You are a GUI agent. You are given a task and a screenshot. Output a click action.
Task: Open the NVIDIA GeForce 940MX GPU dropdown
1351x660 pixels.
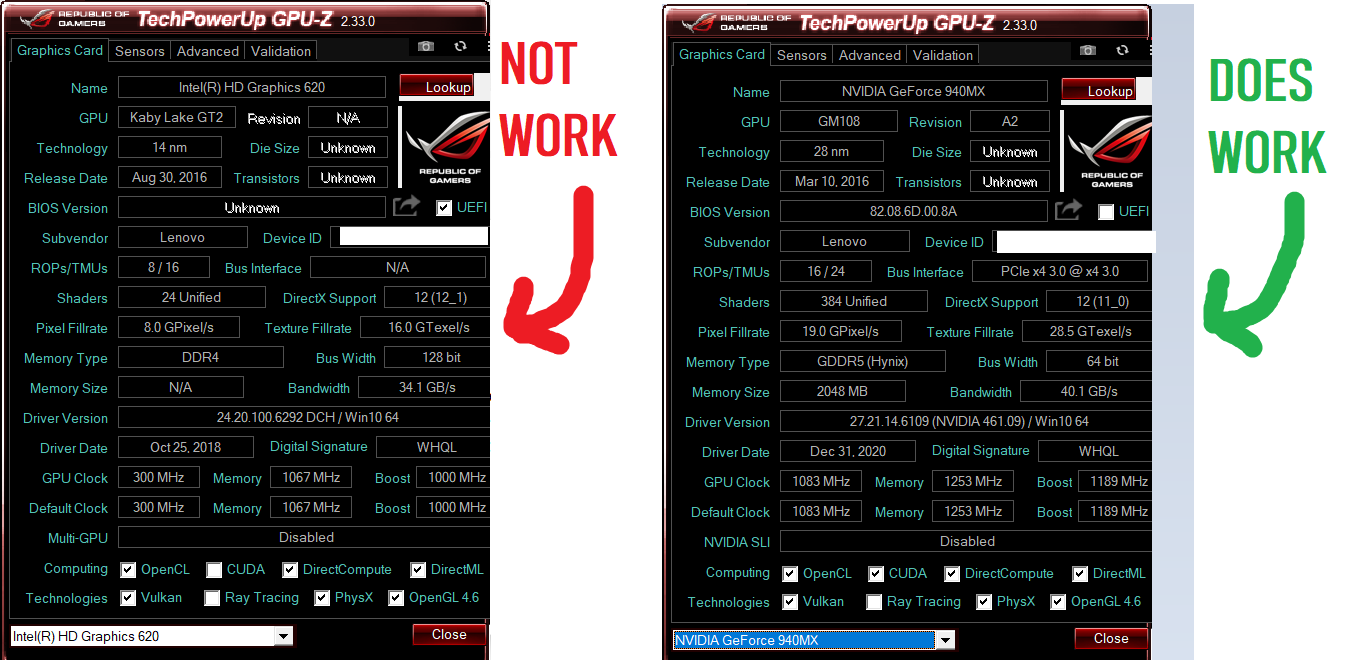pos(813,640)
